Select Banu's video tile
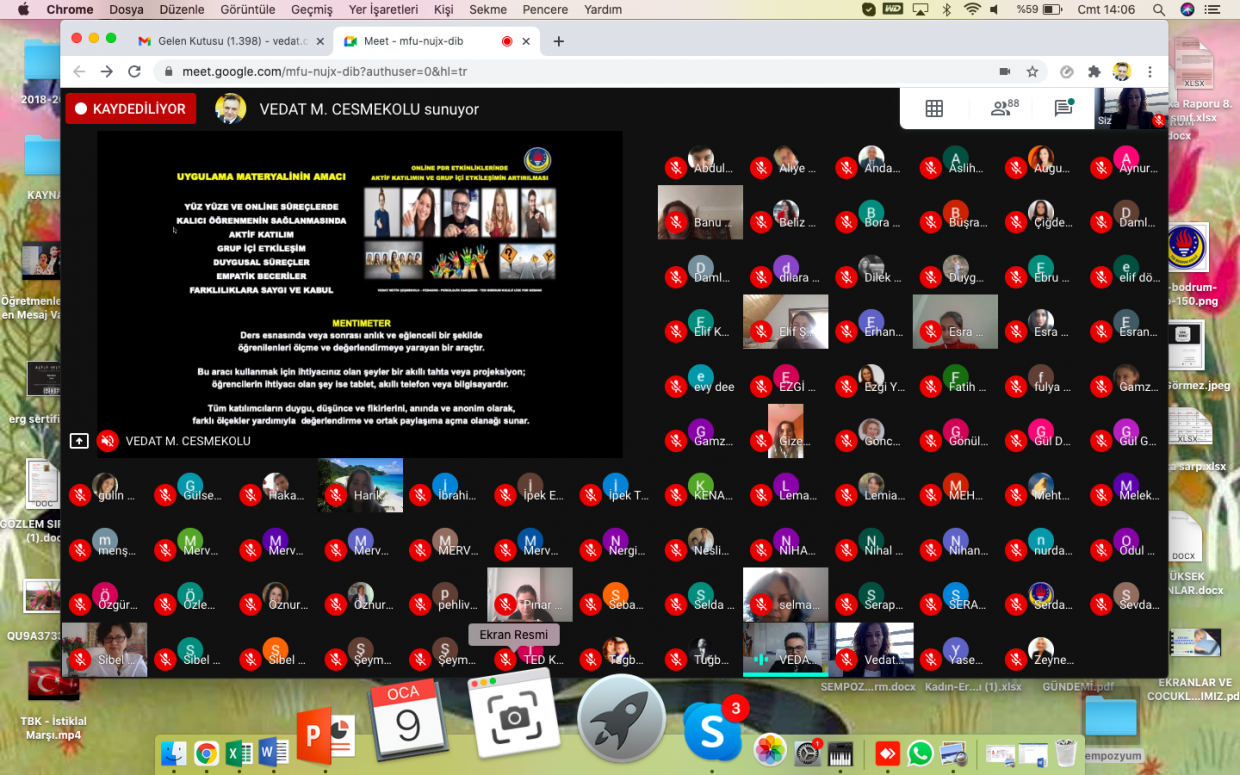 700,212
